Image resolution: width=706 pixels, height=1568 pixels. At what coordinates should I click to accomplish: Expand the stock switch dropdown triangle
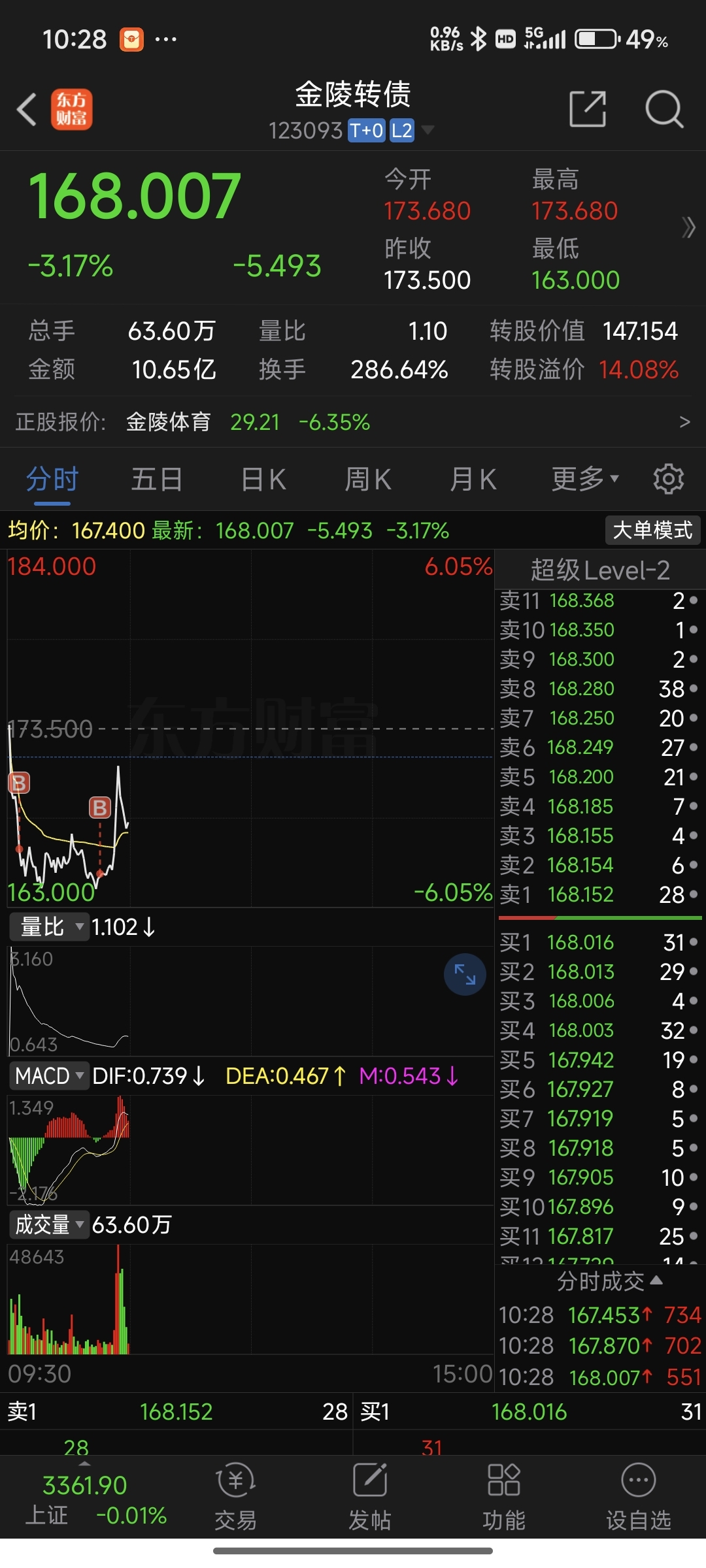[x=428, y=130]
